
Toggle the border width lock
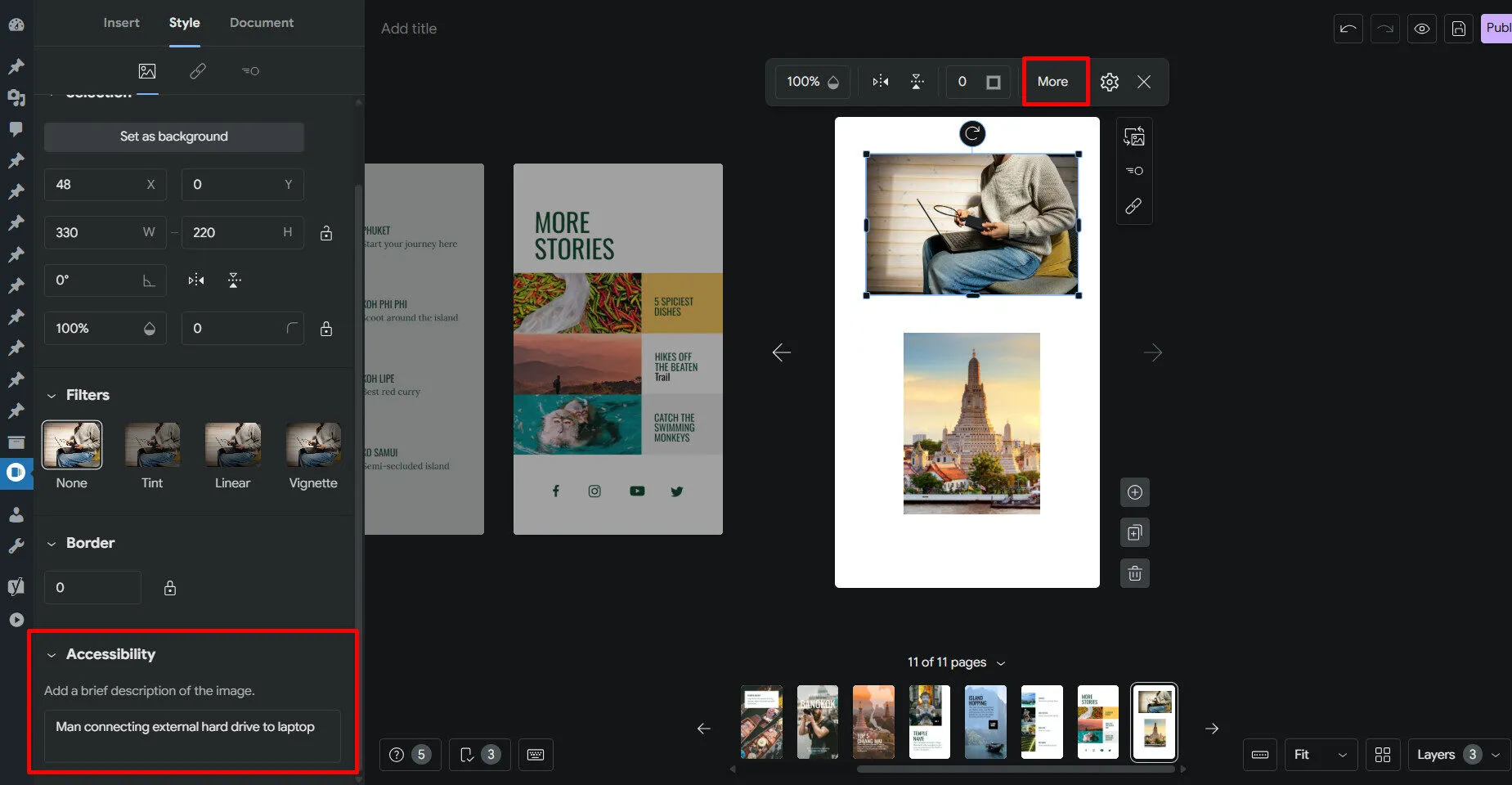(x=170, y=588)
